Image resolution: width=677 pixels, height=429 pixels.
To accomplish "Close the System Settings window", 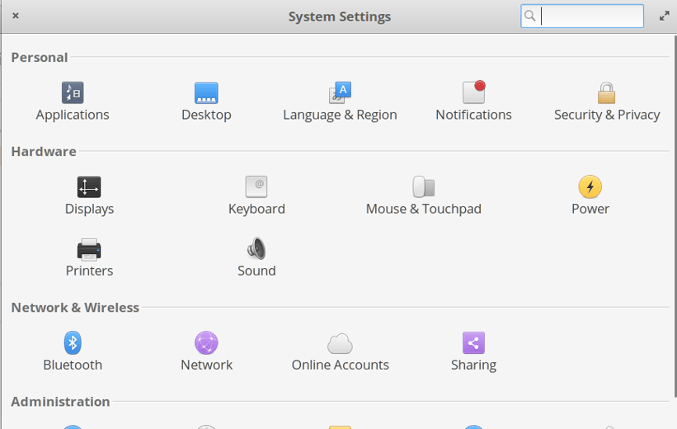I will 15,16.
